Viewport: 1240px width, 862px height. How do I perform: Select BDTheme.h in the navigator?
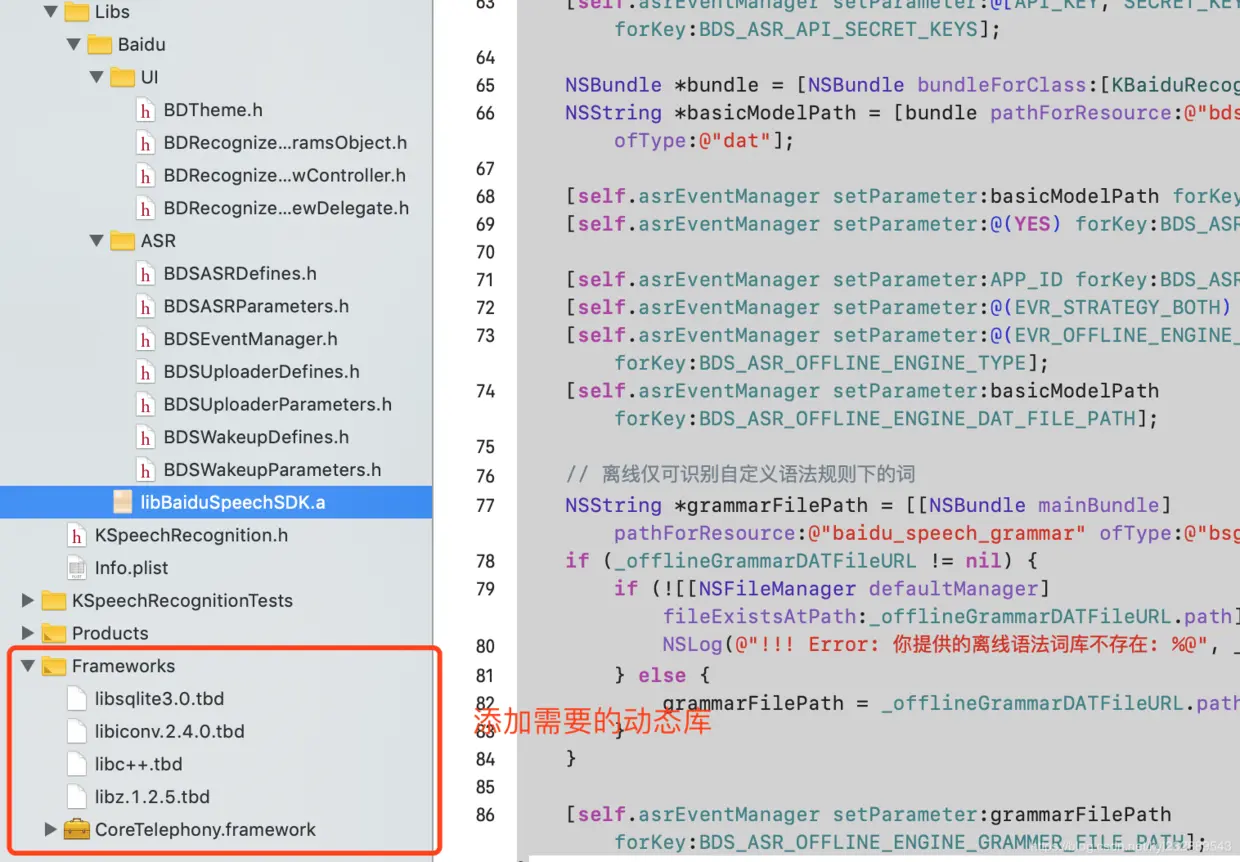[213, 110]
